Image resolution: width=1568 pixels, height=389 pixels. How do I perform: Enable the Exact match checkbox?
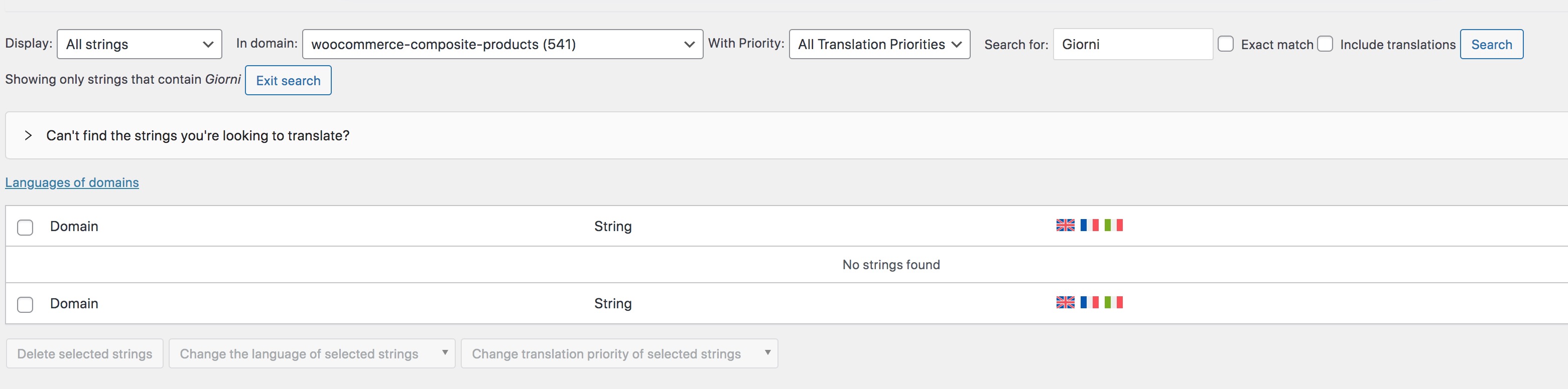pos(1226,45)
